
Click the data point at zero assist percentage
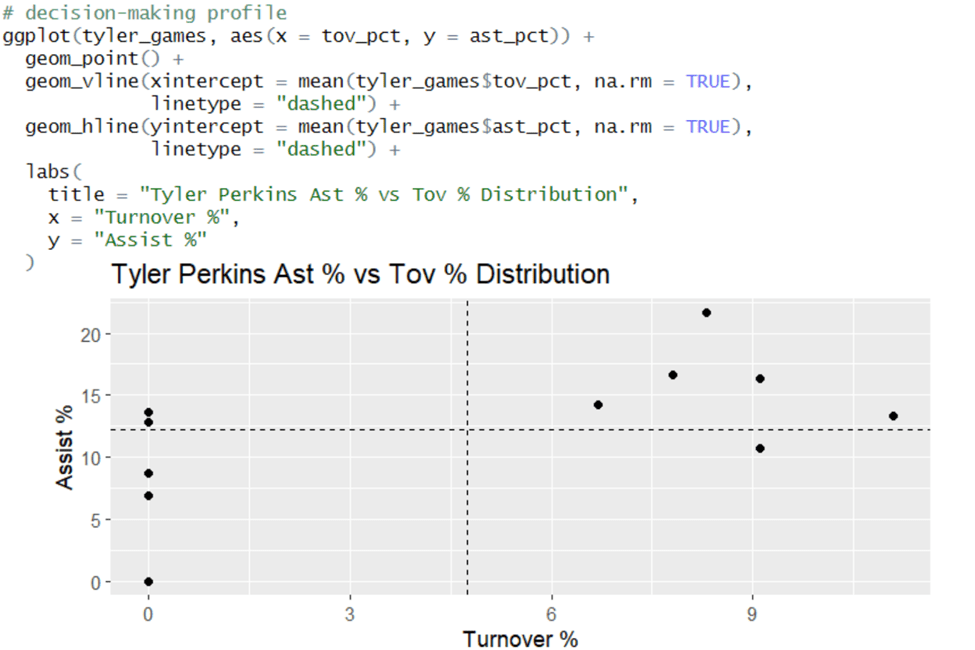coord(148,581)
